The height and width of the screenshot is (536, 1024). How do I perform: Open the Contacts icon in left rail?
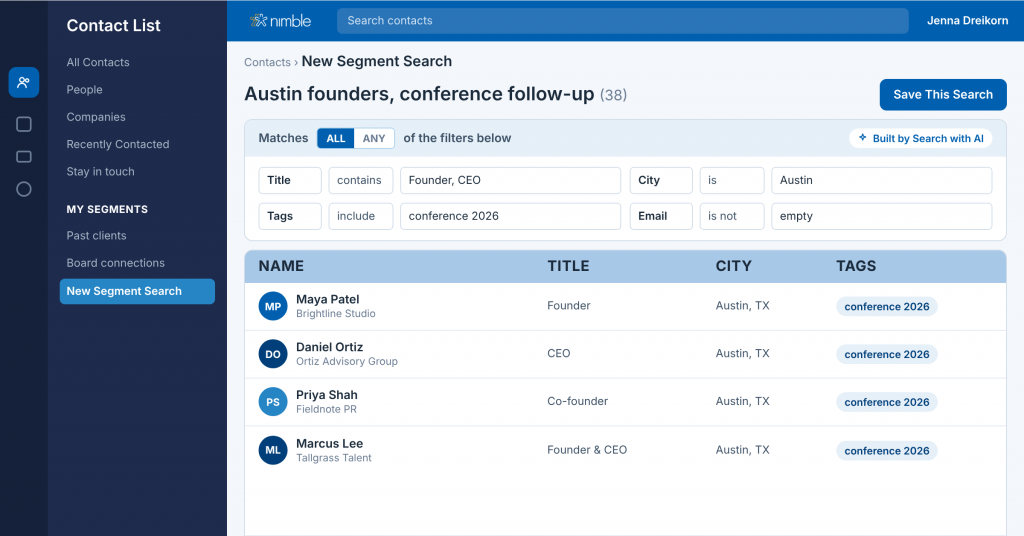pos(24,82)
